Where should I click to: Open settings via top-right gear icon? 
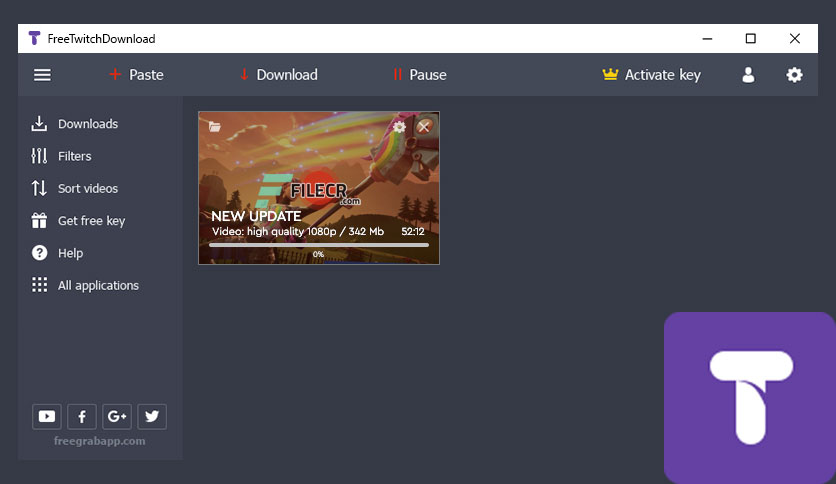click(794, 75)
